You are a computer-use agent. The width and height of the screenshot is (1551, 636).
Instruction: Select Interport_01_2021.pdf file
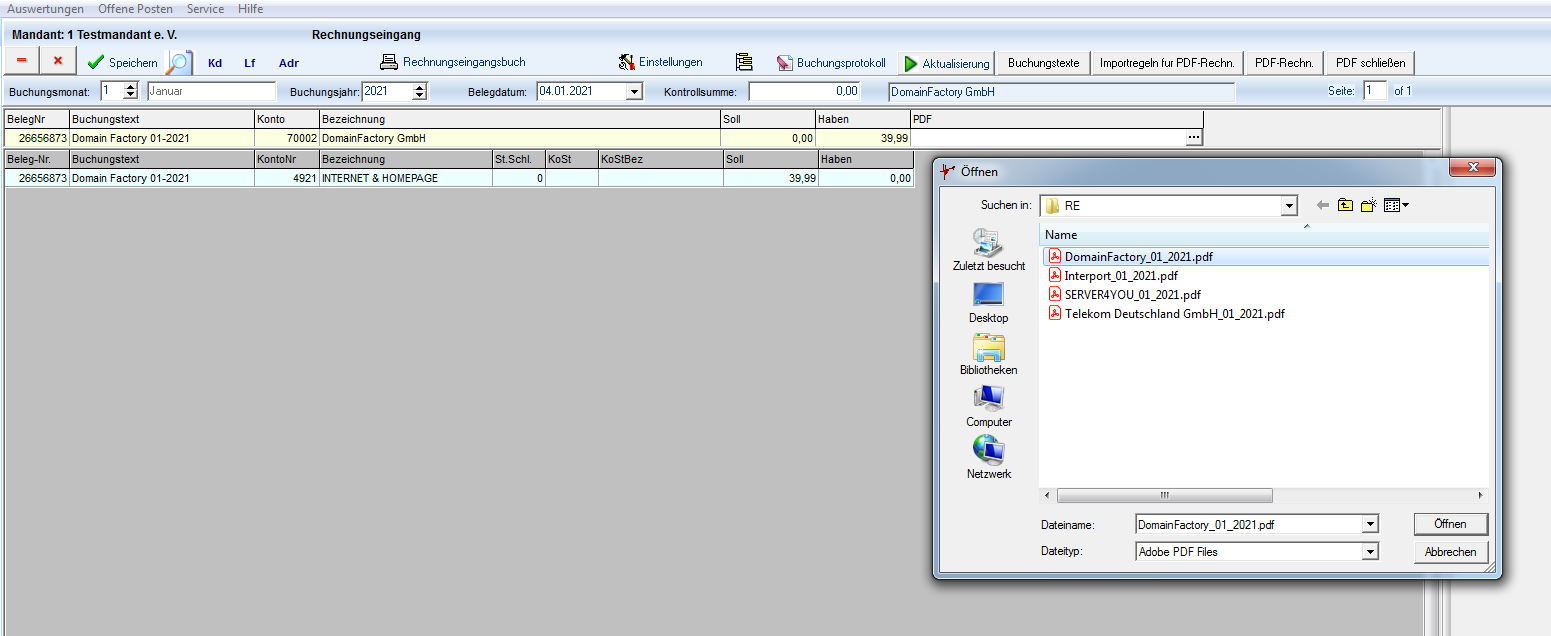click(x=1121, y=276)
